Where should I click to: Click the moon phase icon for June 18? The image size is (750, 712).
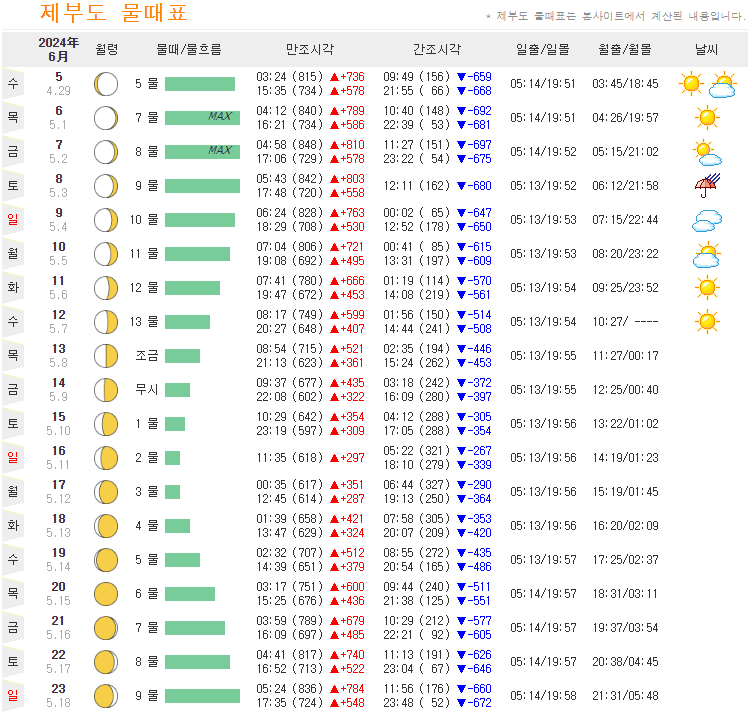click(x=106, y=526)
